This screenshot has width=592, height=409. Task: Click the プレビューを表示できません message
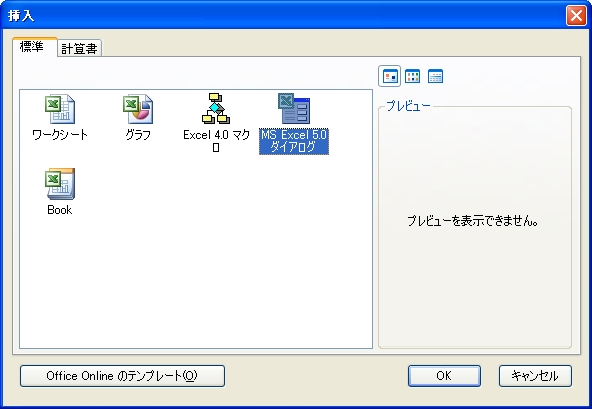(x=473, y=221)
